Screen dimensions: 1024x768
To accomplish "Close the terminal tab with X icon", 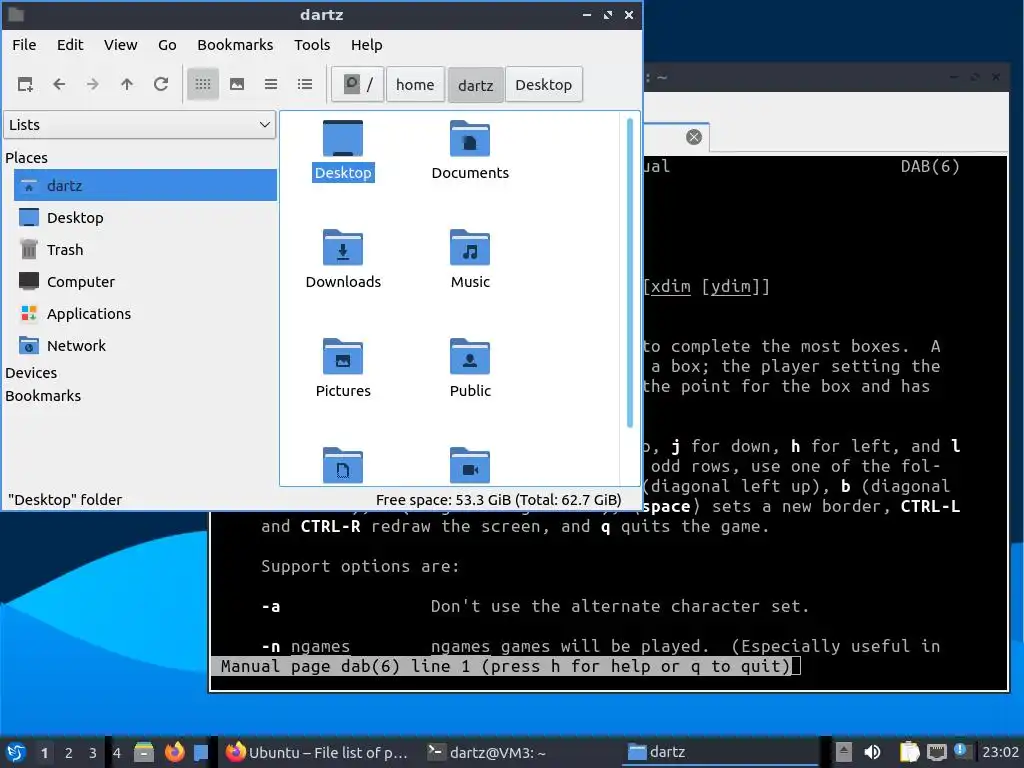I will click(x=694, y=137).
